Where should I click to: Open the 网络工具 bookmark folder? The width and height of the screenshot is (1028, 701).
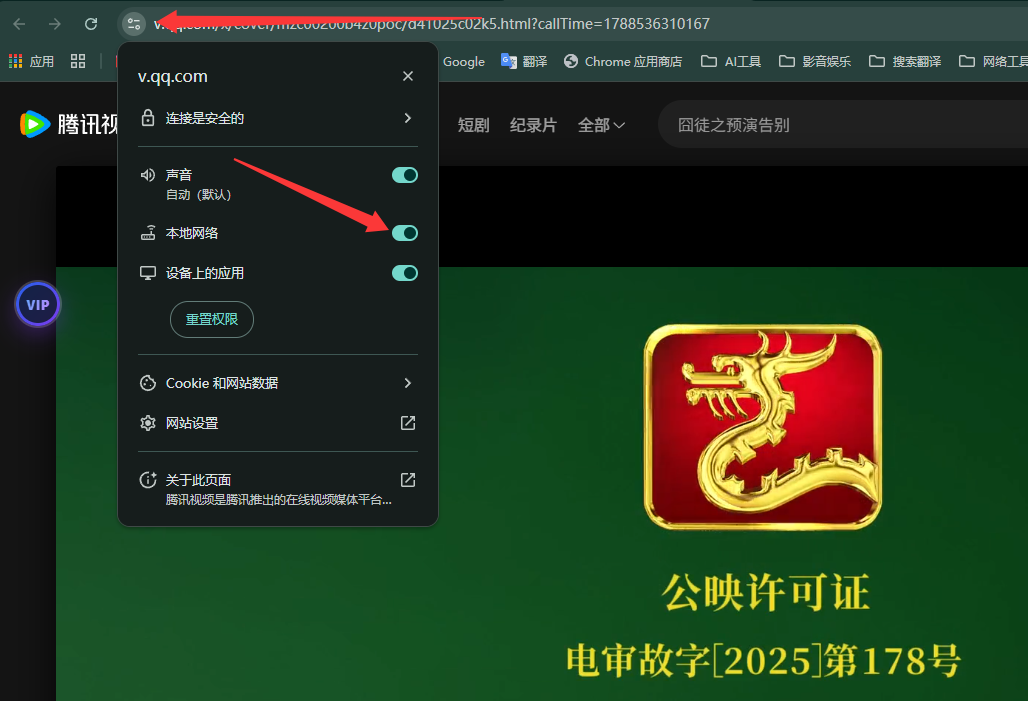[x=993, y=62]
